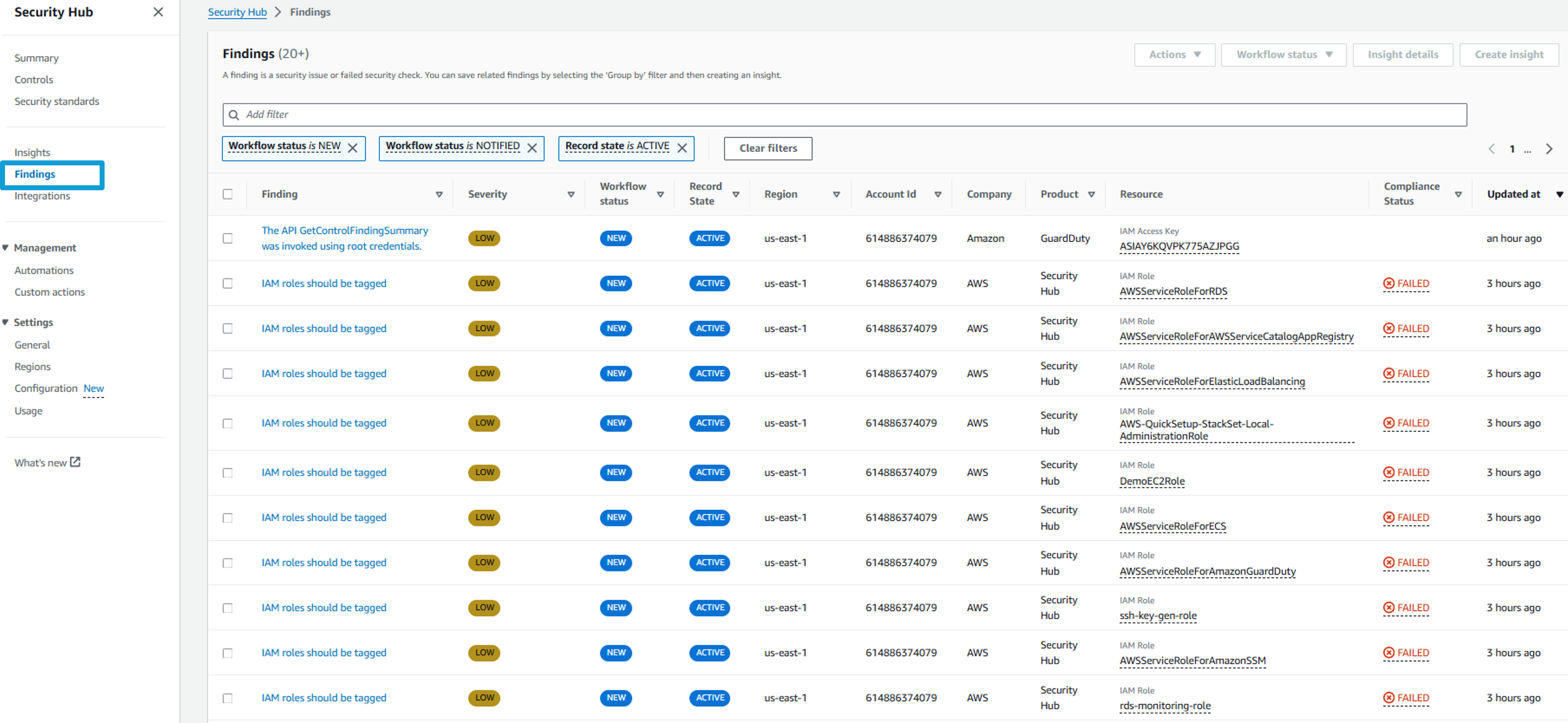Click the Clear filters button
The image size is (1568, 723).
click(767, 148)
